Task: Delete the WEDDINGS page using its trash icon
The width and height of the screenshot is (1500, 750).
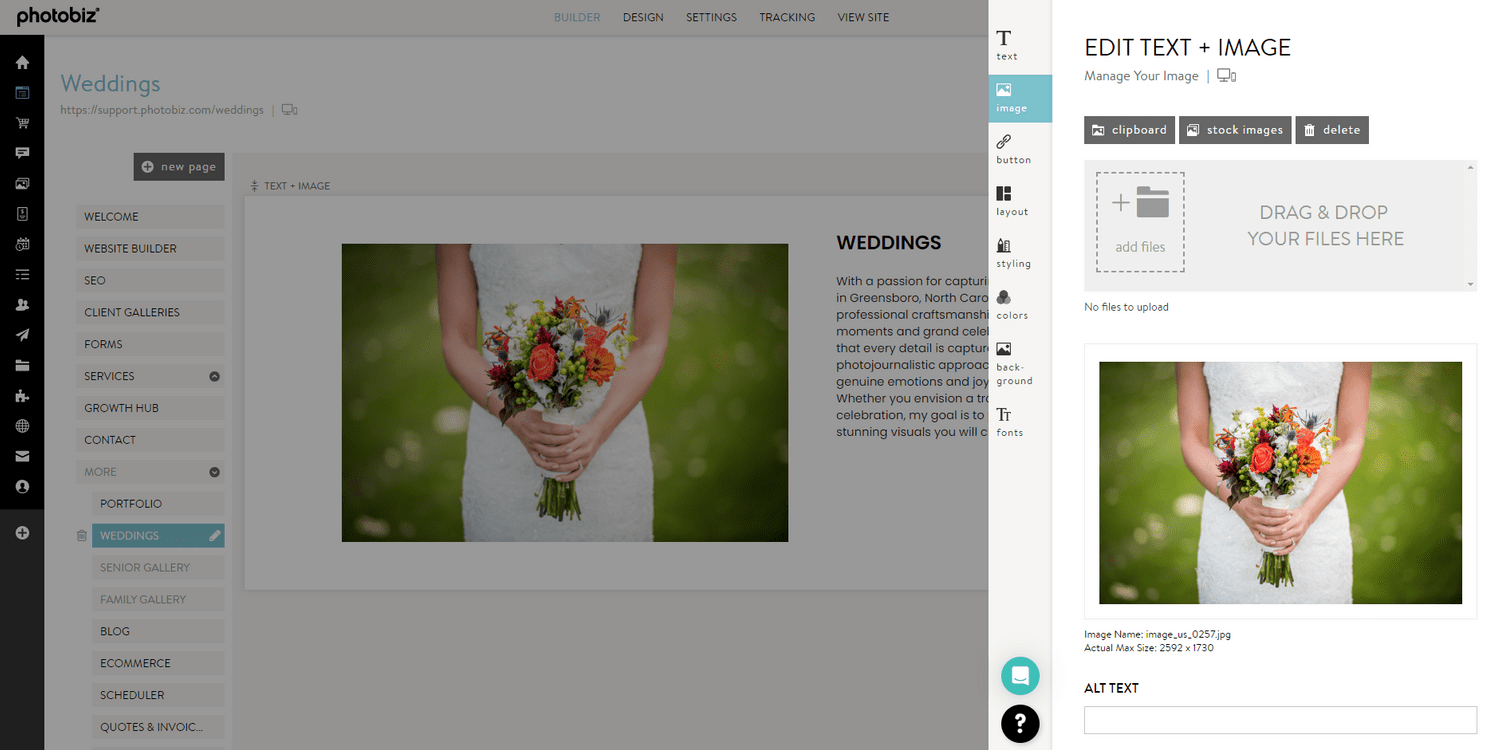Action: [x=81, y=535]
